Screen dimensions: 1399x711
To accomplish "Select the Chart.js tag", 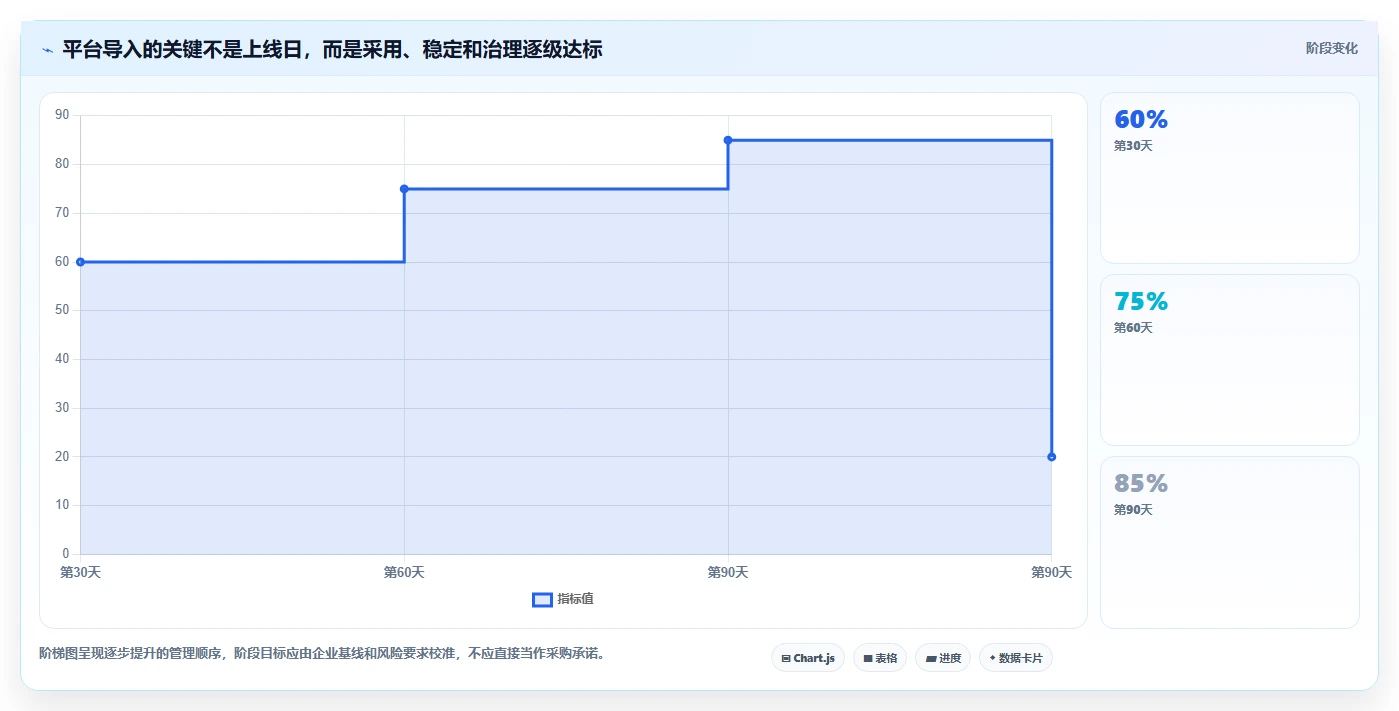I will [x=808, y=658].
